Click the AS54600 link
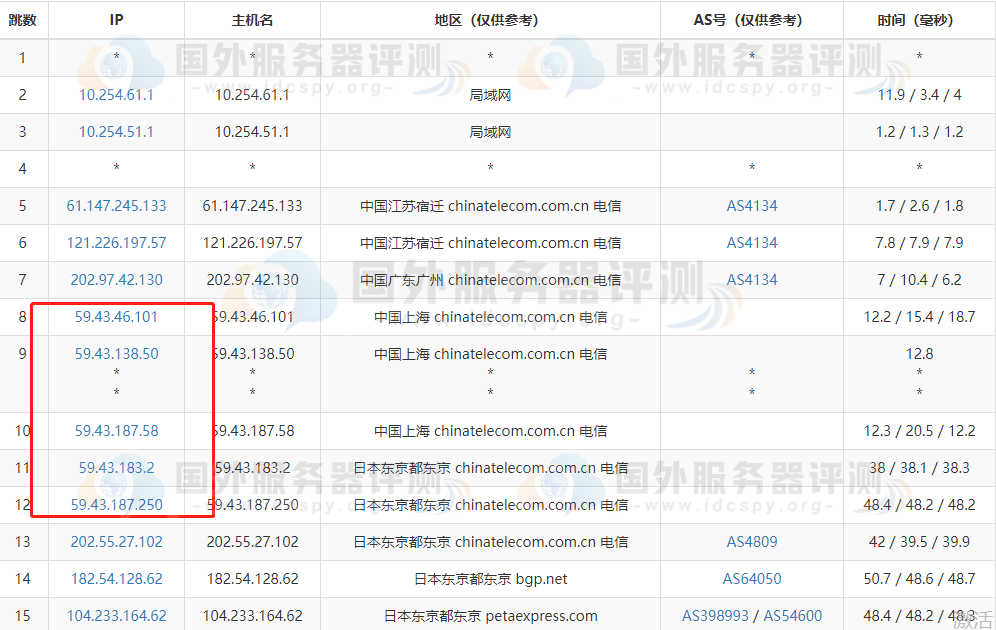Viewport: 996px width, 630px height. (x=792, y=616)
